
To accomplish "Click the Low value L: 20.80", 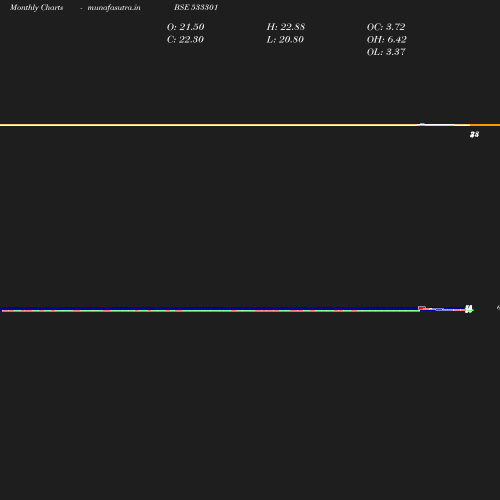I will (285, 40).
